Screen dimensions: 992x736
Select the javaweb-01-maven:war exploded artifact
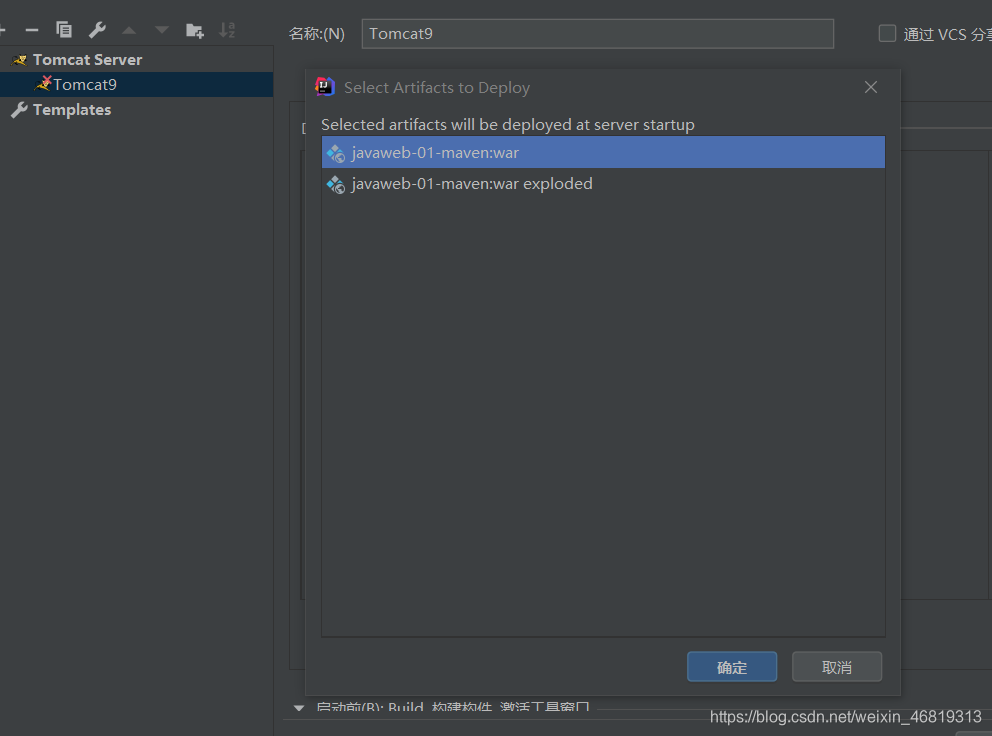[603, 184]
